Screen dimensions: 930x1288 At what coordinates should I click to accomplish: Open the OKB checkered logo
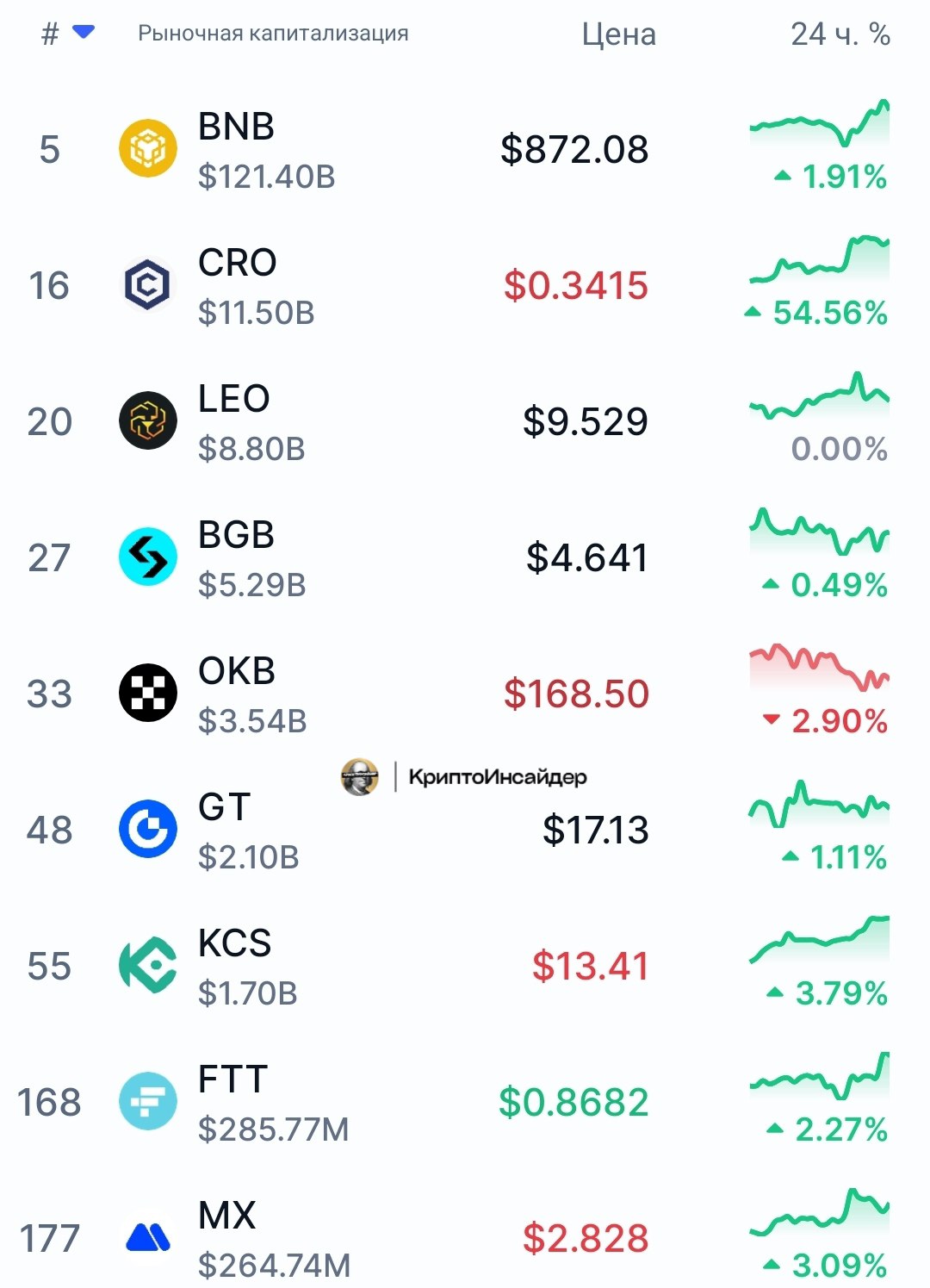[148, 693]
